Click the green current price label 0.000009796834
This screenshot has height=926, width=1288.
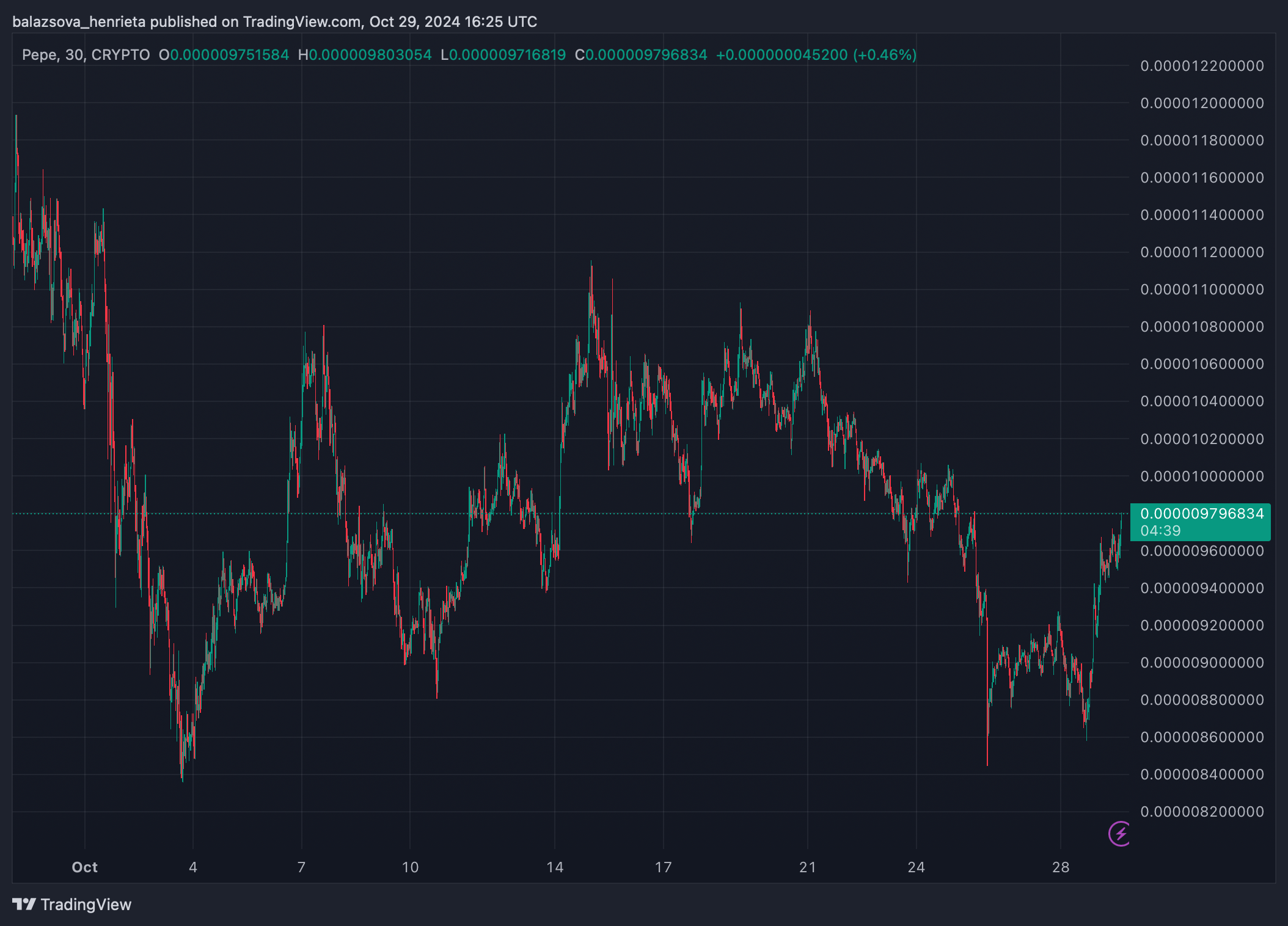(1201, 514)
